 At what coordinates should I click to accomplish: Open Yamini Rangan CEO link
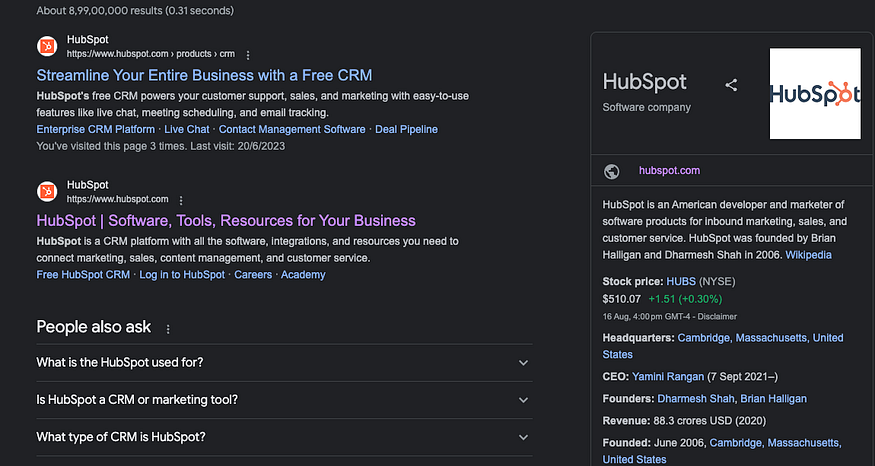point(668,377)
